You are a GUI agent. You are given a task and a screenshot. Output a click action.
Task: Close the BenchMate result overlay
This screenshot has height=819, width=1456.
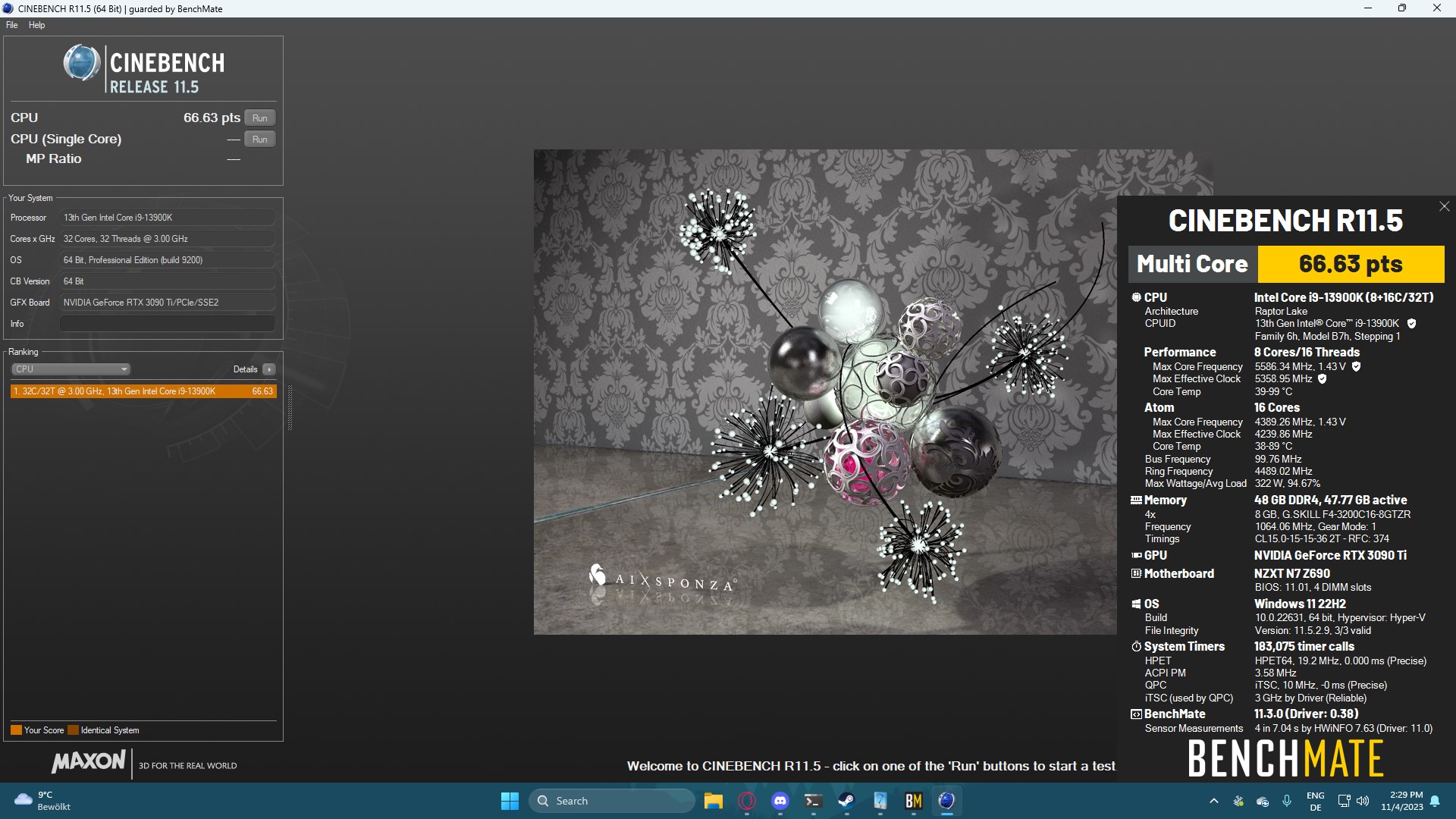coord(1444,206)
